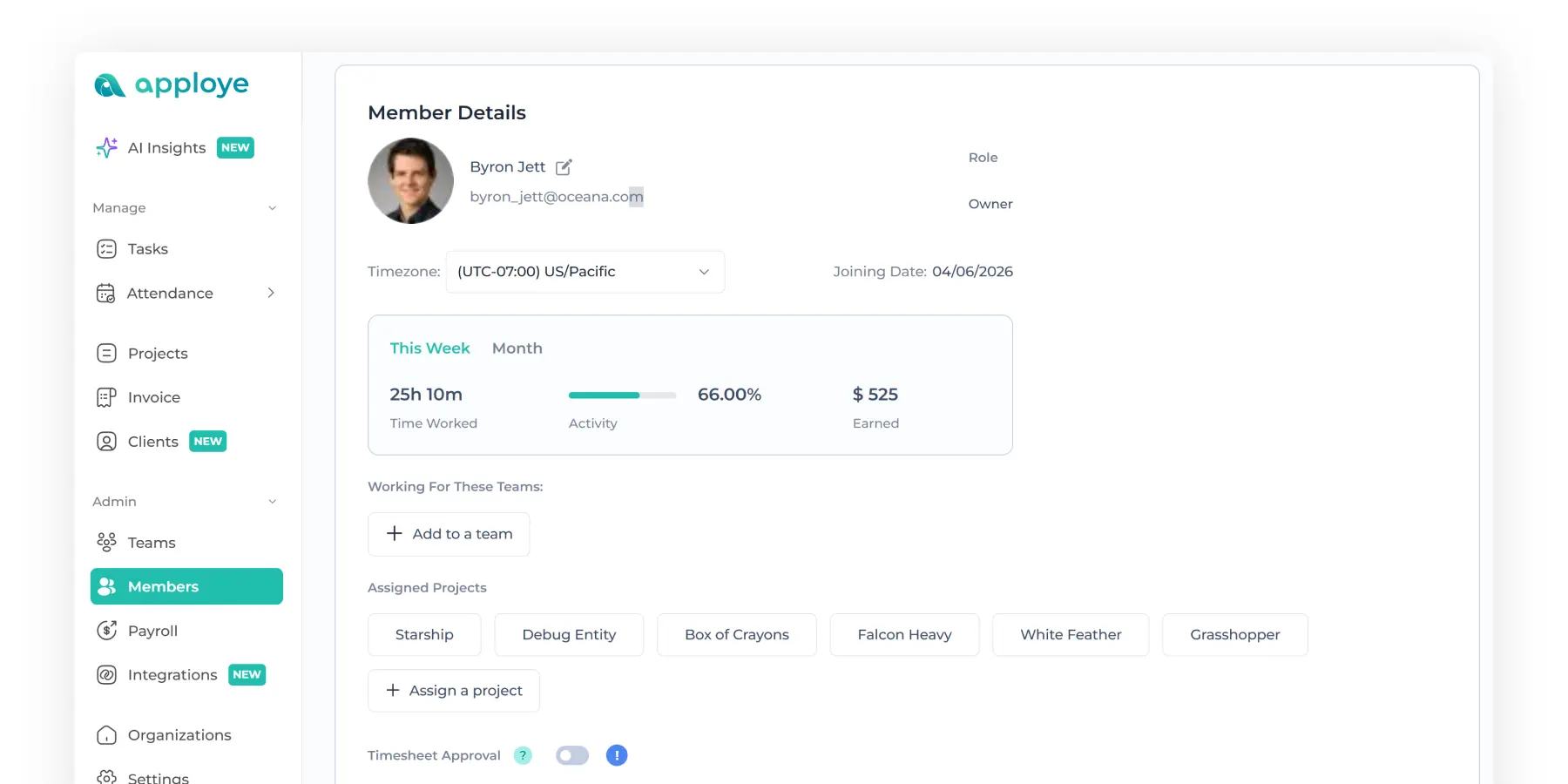Click Byron Jett's profile photo

(x=410, y=181)
